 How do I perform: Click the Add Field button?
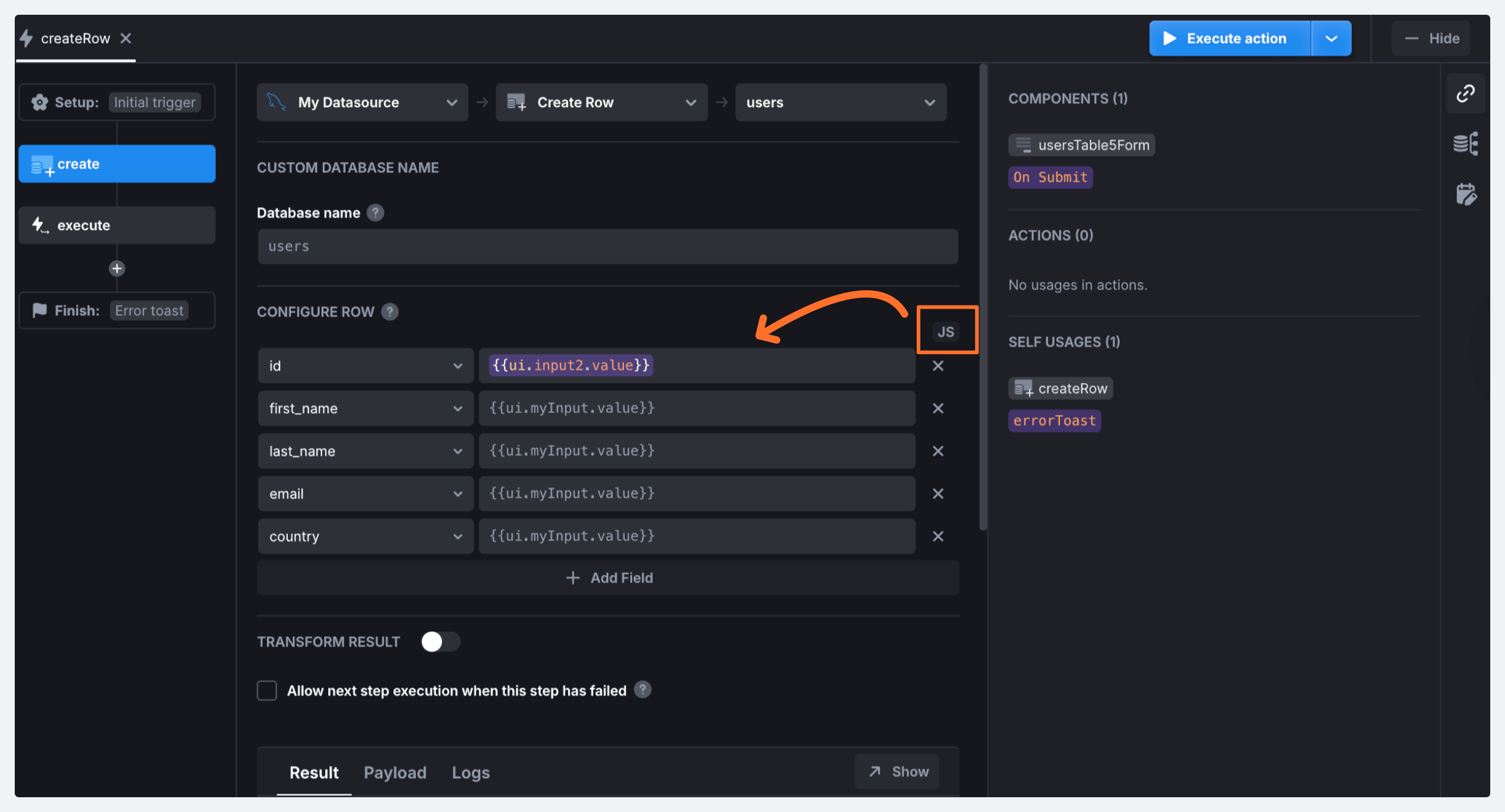pos(608,578)
